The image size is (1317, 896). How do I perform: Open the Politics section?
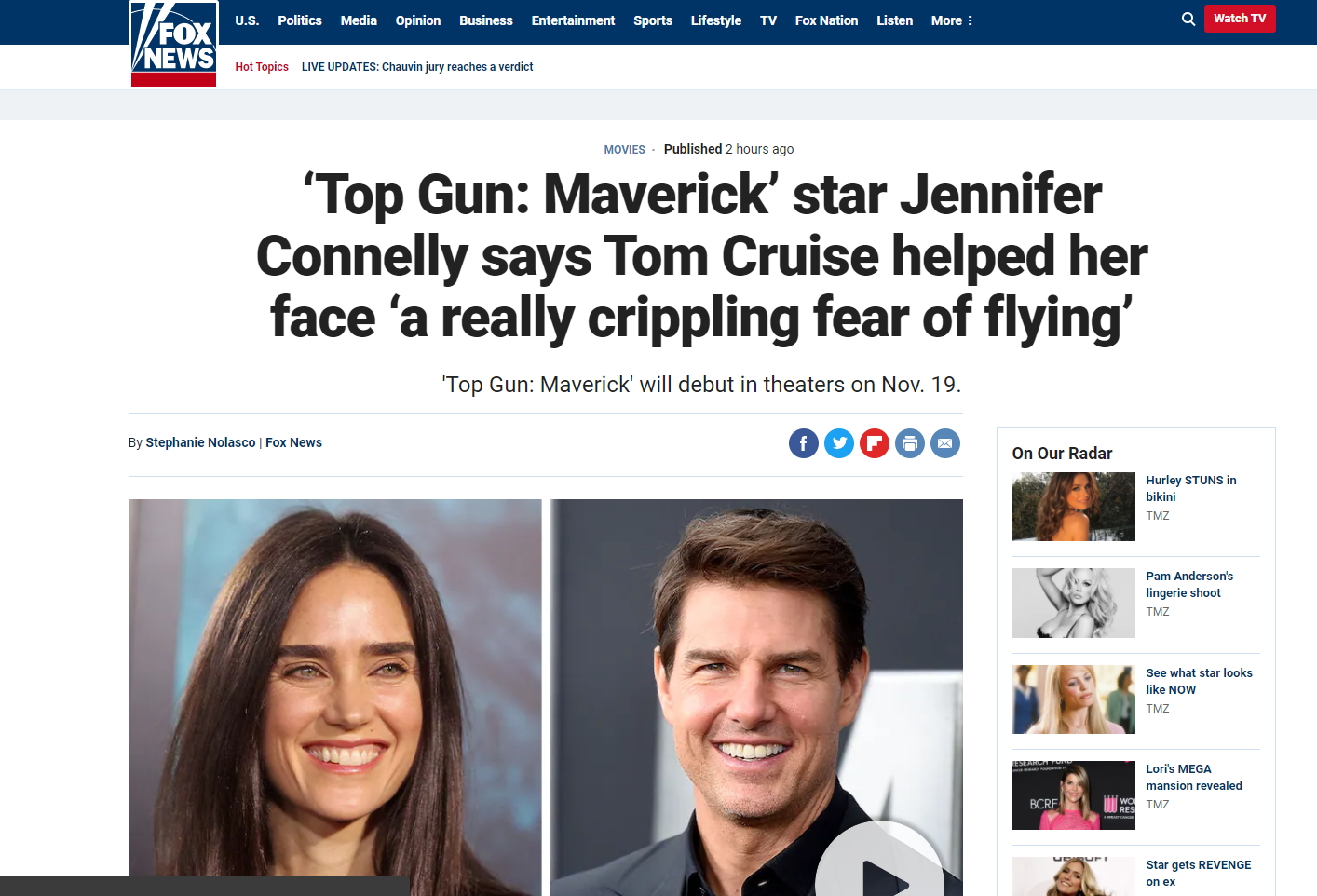(x=300, y=20)
